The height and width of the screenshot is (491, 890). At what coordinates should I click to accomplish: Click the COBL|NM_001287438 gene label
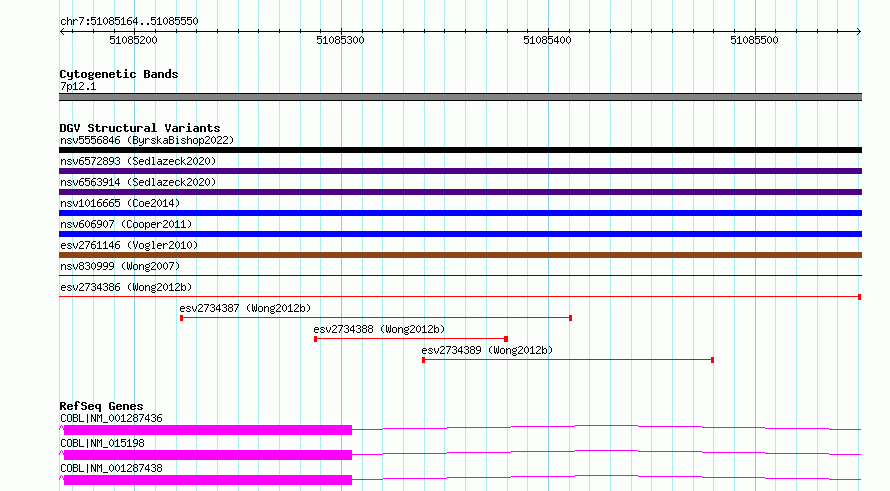[111, 468]
